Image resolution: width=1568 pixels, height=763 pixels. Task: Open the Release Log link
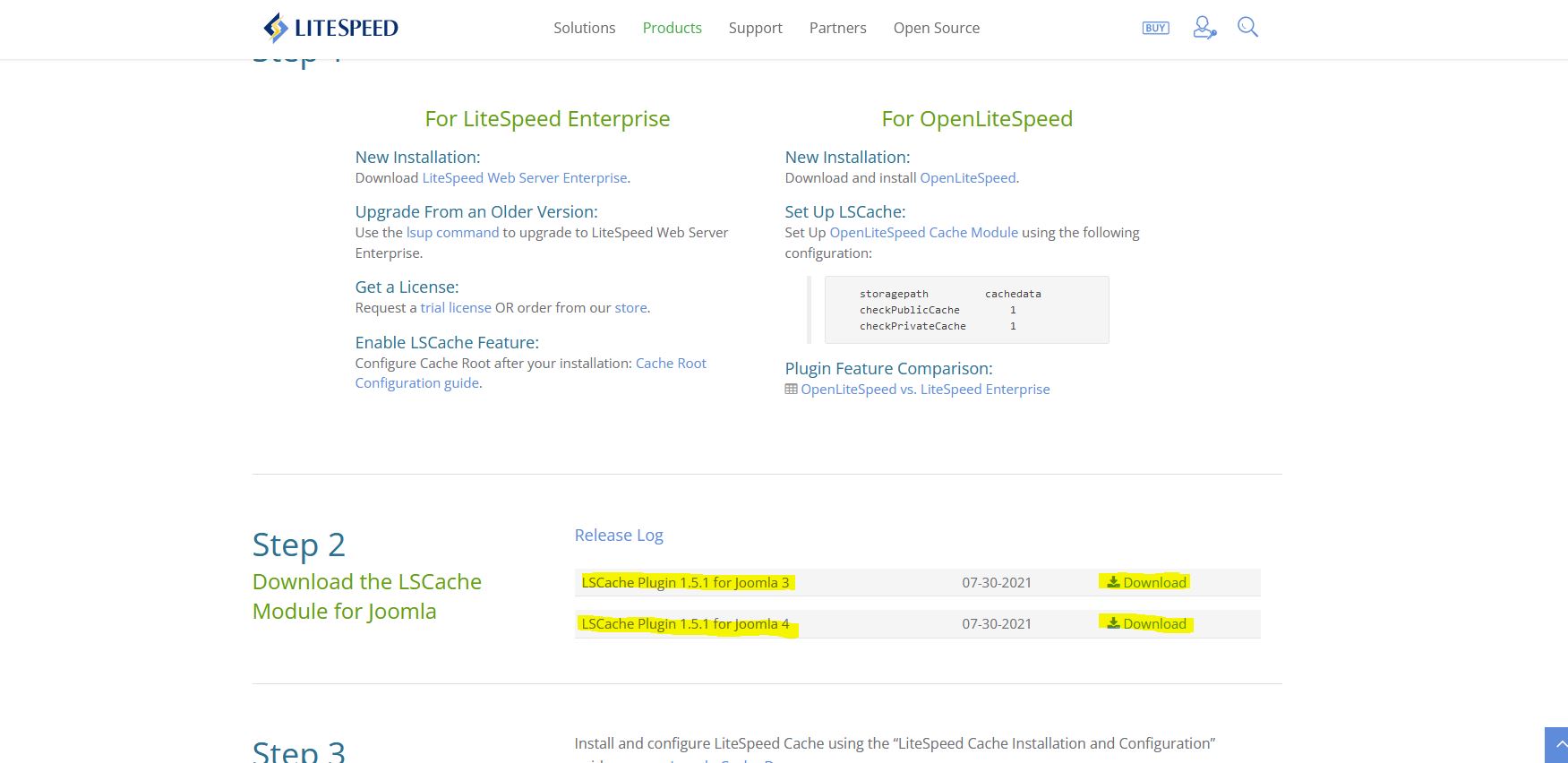pos(619,535)
